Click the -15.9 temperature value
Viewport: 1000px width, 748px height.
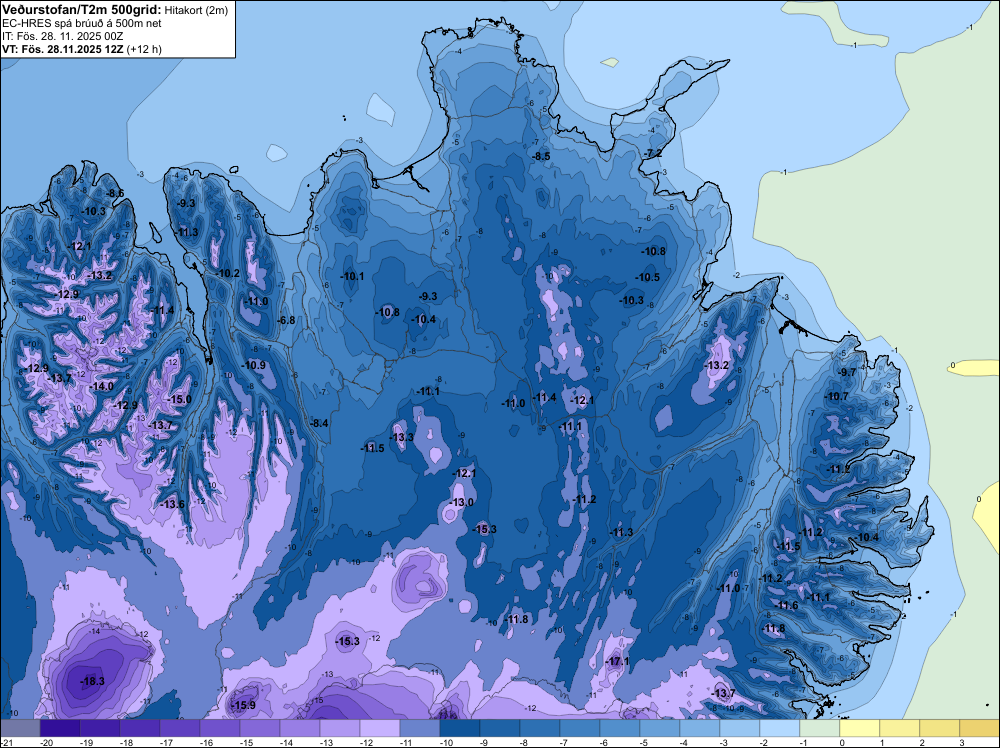pos(243,705)
